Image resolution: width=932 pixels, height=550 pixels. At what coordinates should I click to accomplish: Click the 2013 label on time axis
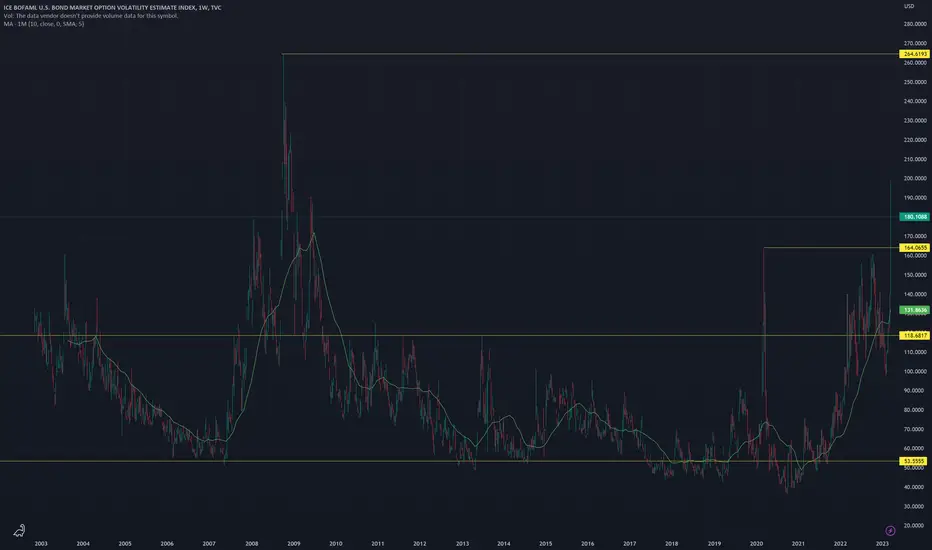click(462, 543)
